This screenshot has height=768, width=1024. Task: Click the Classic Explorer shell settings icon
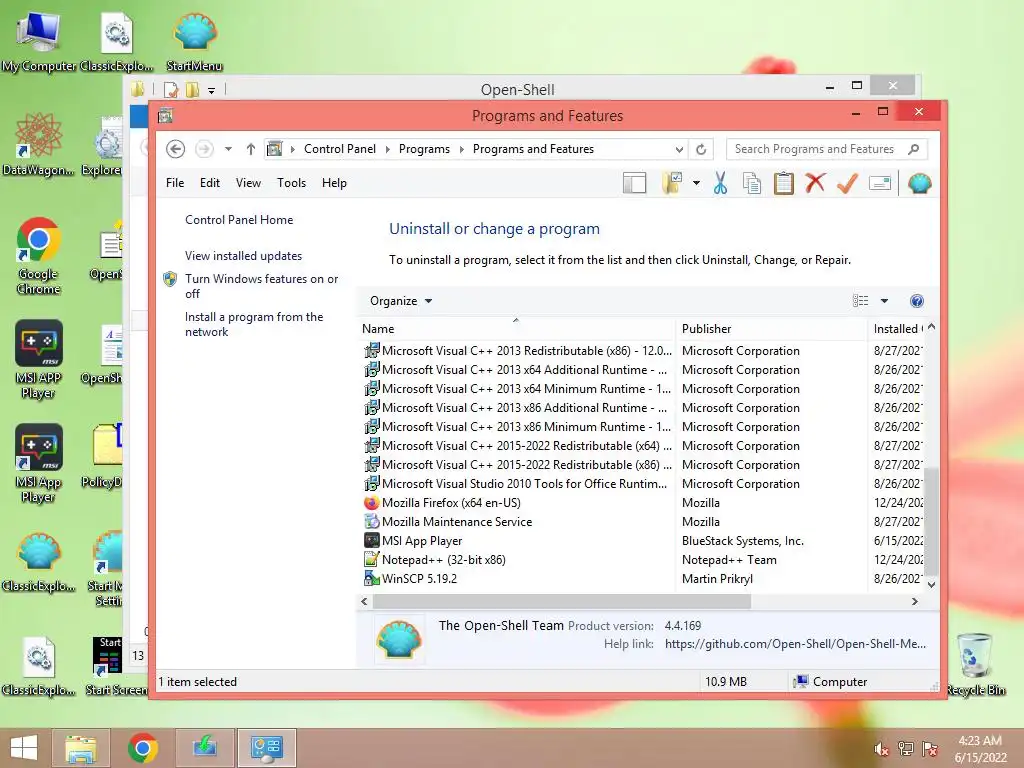(920, 184)
